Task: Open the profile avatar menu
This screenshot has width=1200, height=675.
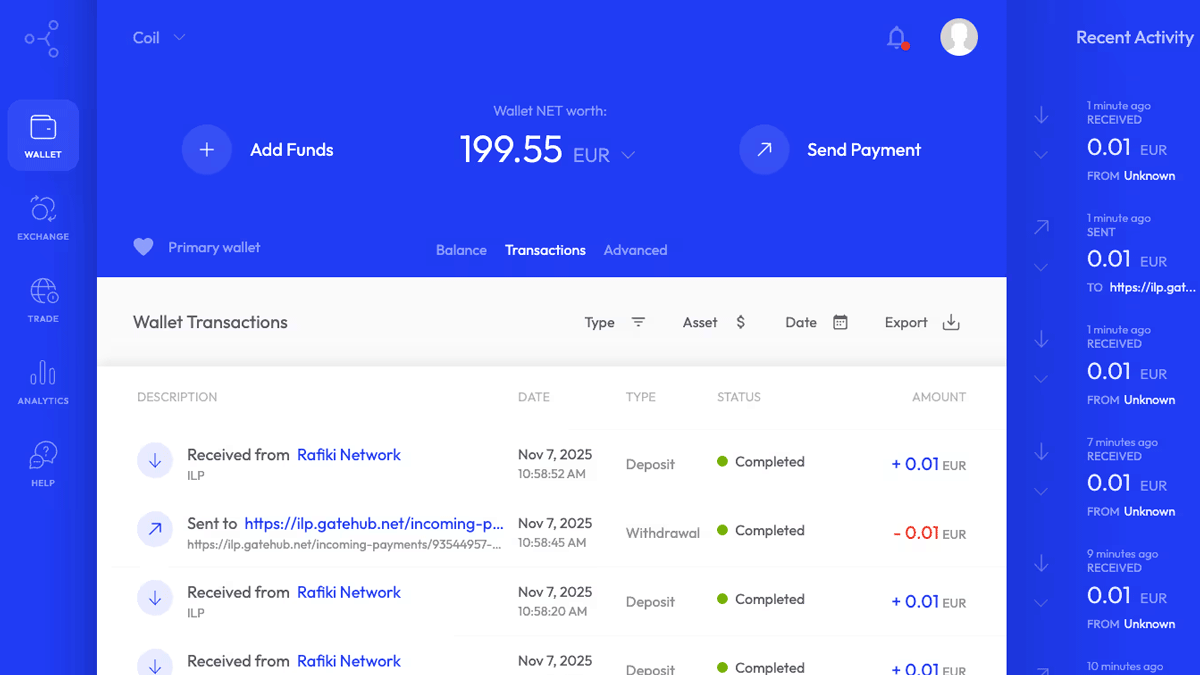Action: click(x=958, y=37)
